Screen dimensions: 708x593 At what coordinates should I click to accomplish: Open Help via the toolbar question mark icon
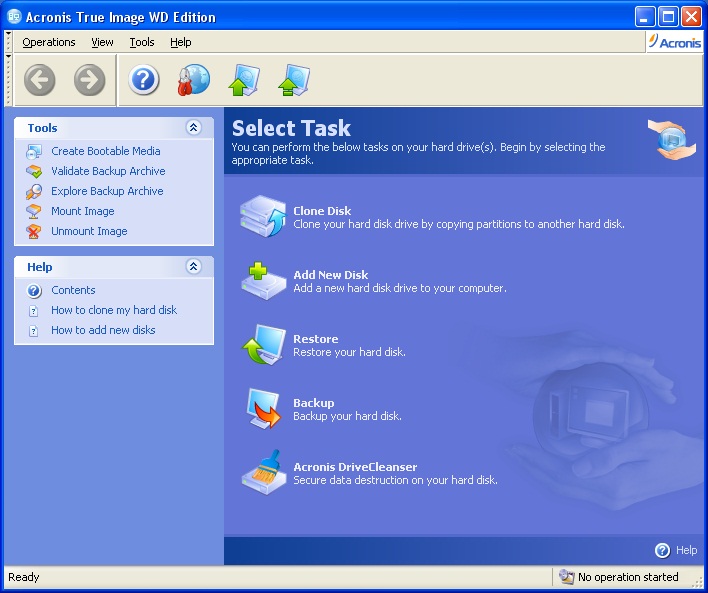click(x=144, y=80)
